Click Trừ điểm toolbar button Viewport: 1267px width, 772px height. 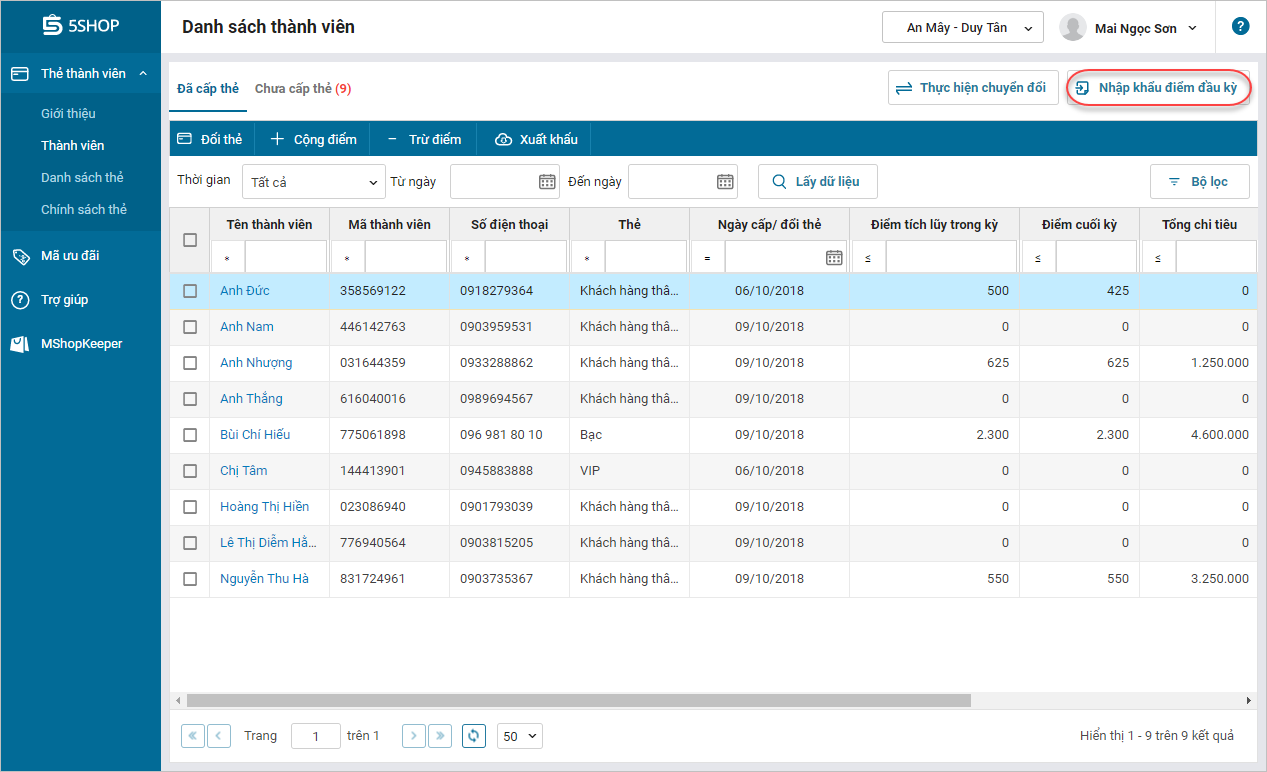[424, 139]
